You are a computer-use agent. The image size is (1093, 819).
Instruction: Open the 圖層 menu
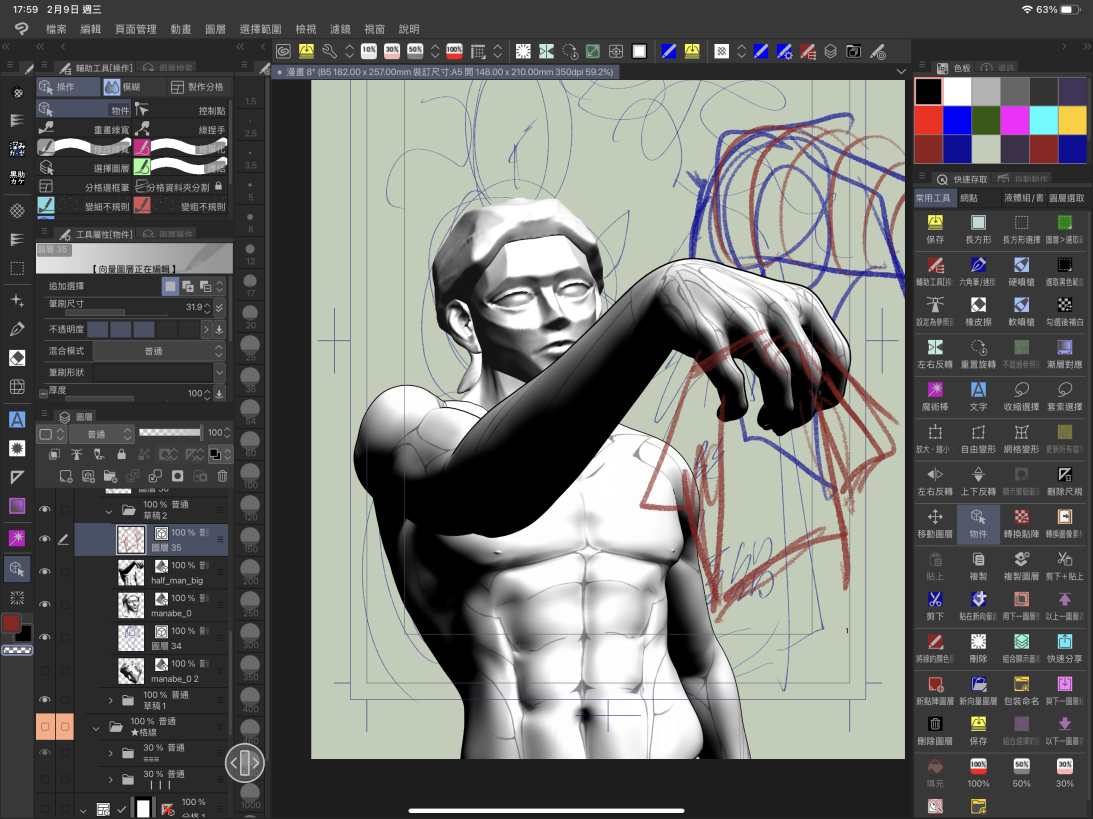[x=215, y=29]
